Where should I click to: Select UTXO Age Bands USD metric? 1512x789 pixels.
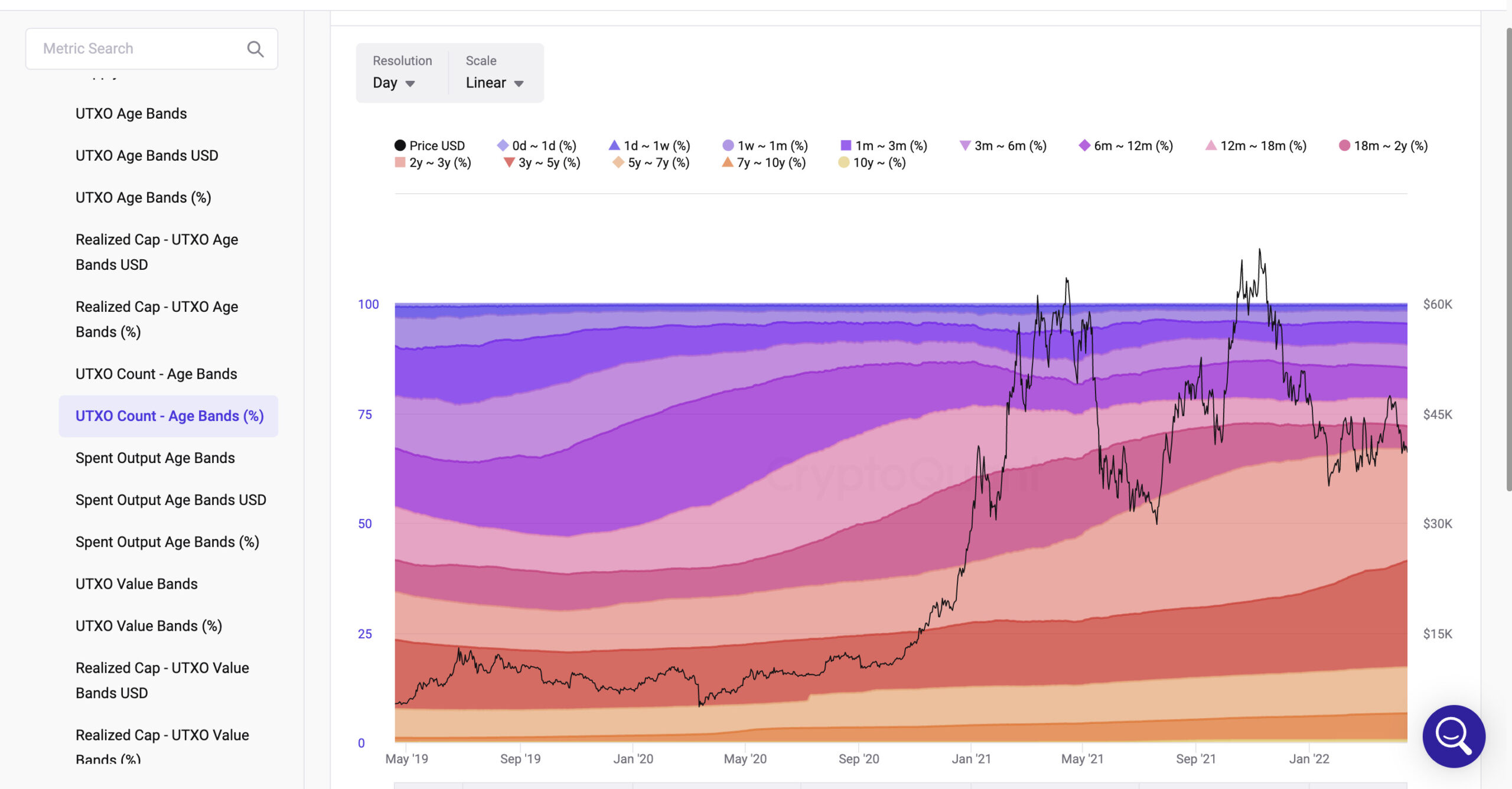point(147,155)
